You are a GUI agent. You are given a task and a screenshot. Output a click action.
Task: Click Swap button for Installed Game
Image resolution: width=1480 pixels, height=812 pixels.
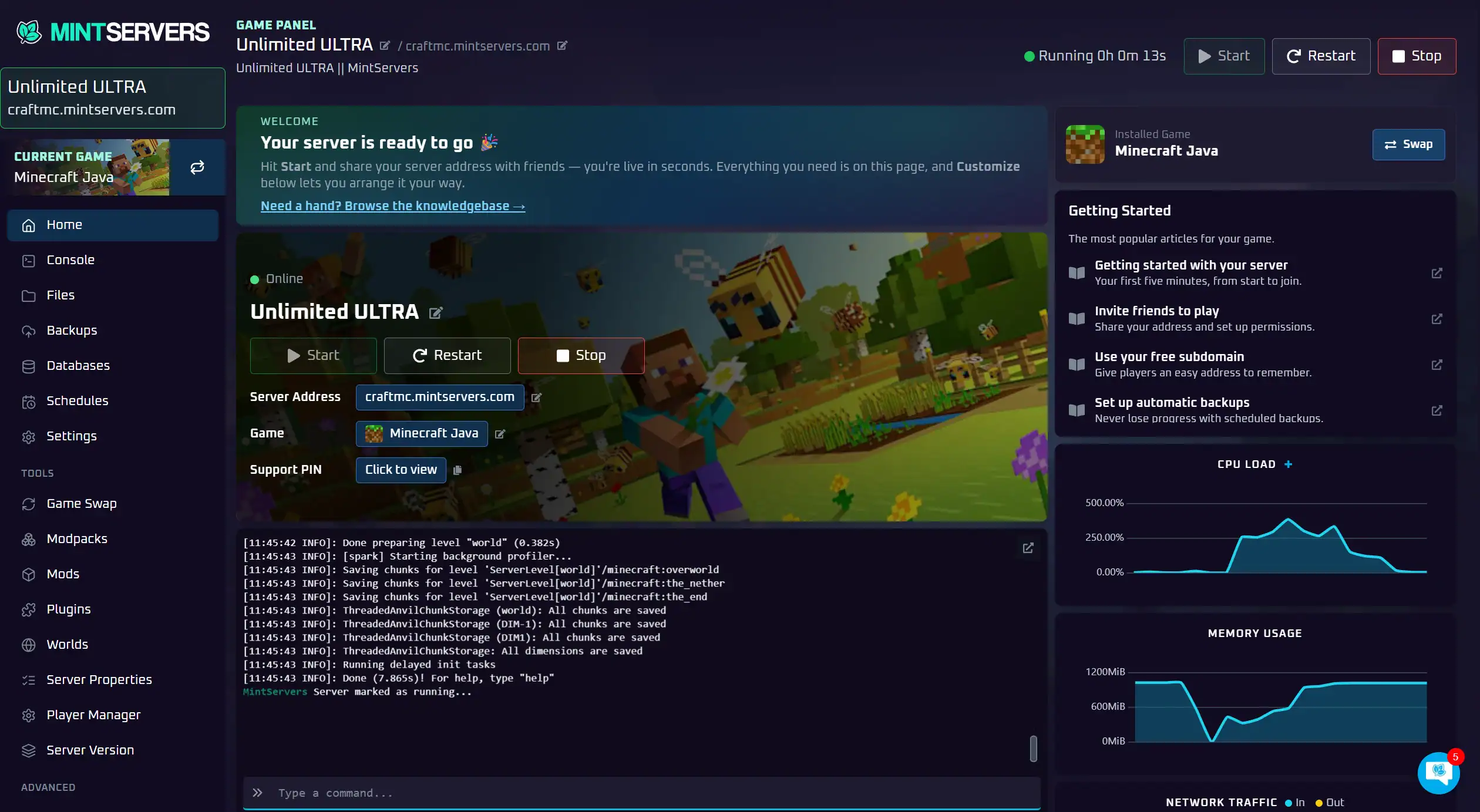[1408, 144]
